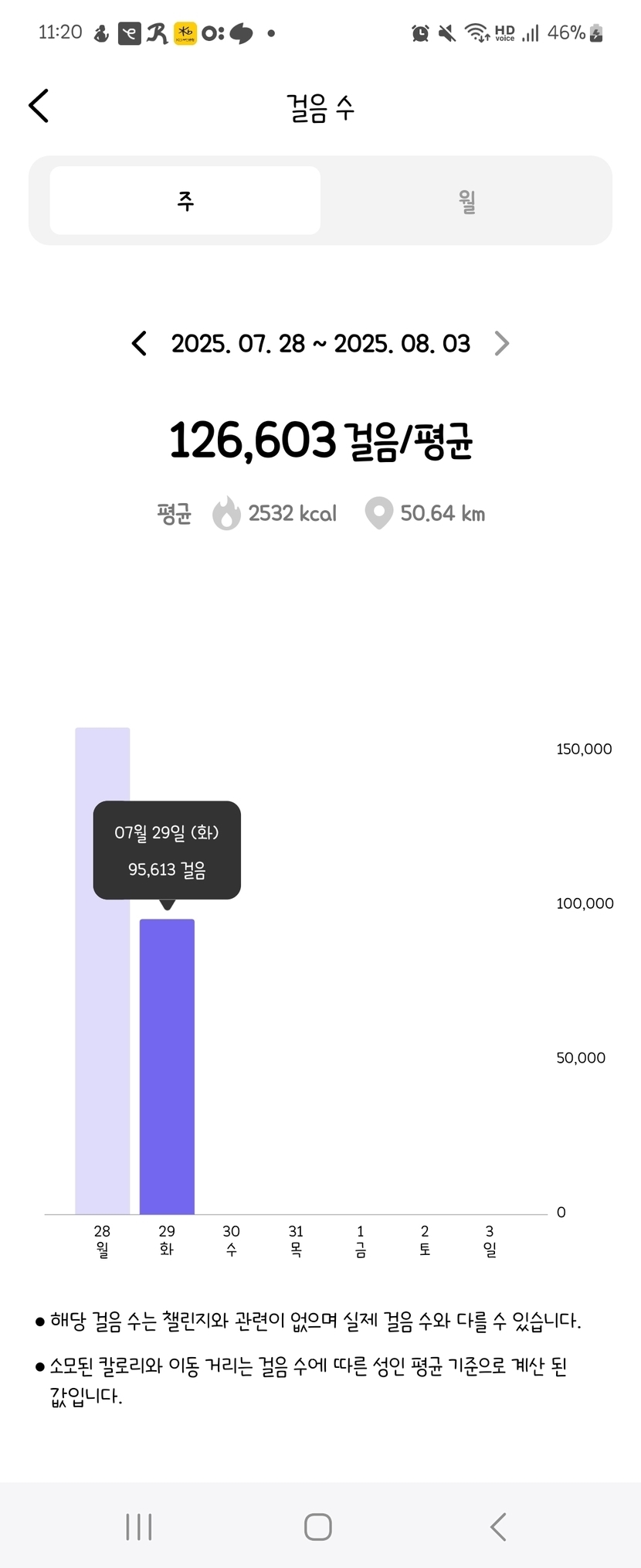This screenshot has height=1568, width=641.
Task: Tap the alarm icon in status bar
Action: (420, 32)
